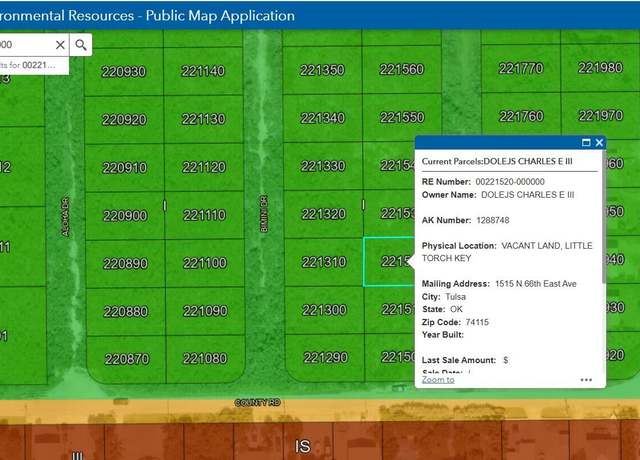Select parcel 220890 on the map
640x460 pixels.
(x=125, y=264)
